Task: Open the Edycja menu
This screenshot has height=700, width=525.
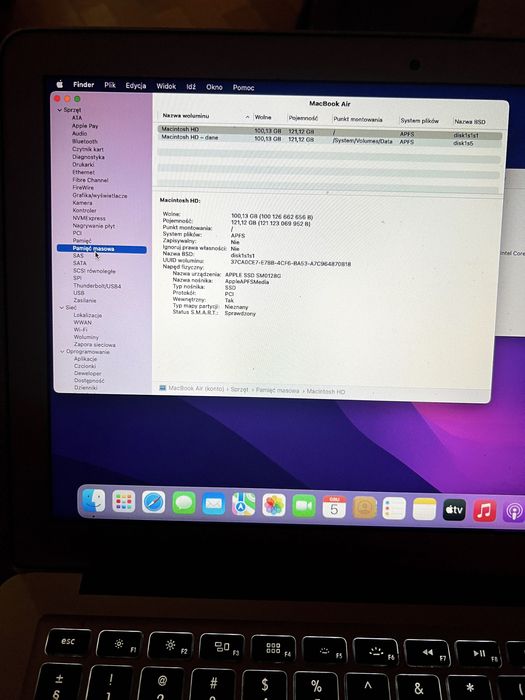Action: pyautogui.click(x=136, y=85)
